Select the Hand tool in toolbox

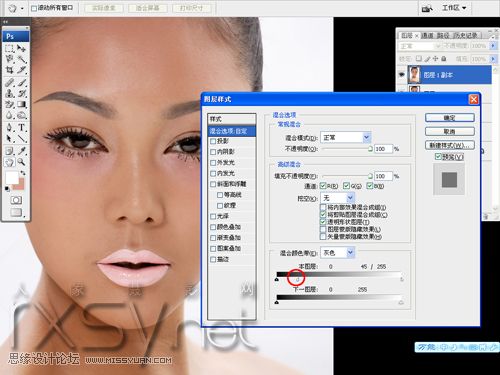pos(9,162)
